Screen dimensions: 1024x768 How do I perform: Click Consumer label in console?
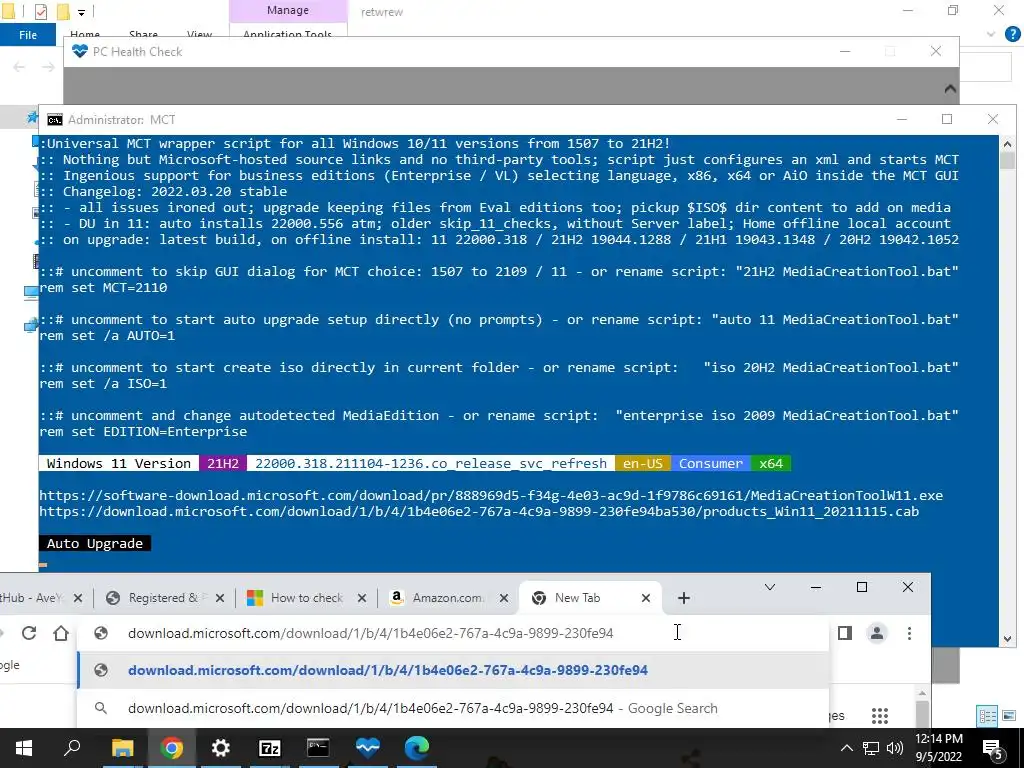711,463
